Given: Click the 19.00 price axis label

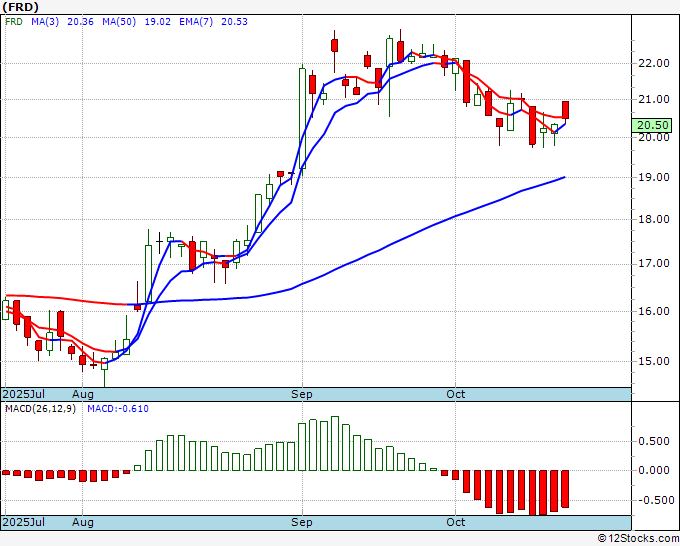Looking at the screenshot, I should point(654,177).
